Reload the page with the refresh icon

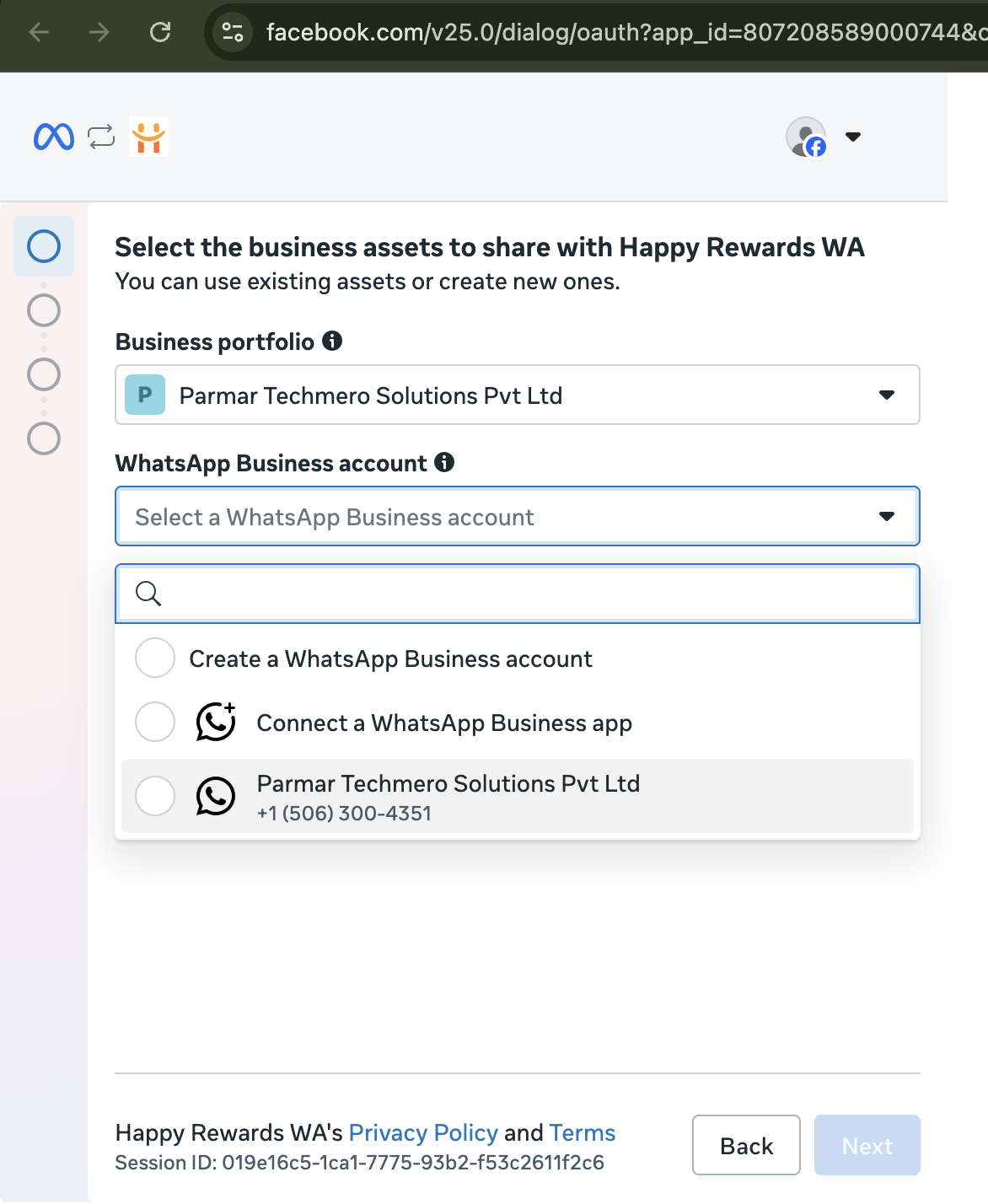tap(160, 32)
